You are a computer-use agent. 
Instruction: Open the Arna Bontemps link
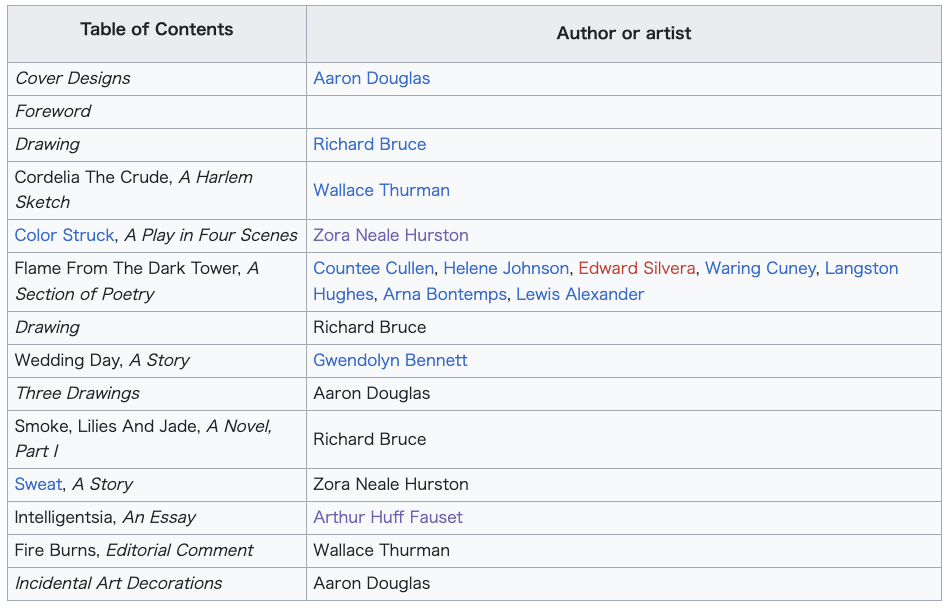point(445,294)
